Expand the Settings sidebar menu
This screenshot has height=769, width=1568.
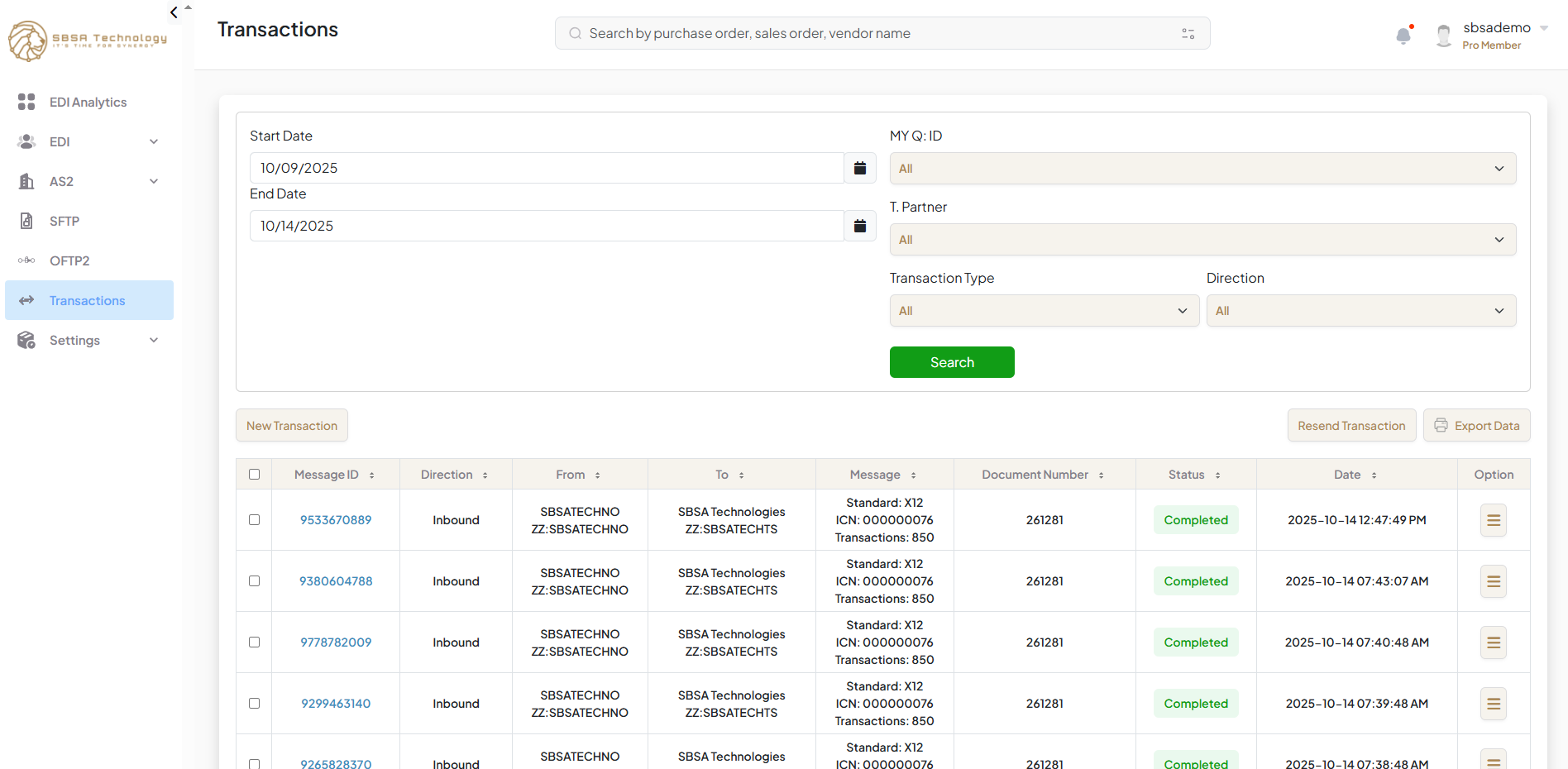(88, 340)
